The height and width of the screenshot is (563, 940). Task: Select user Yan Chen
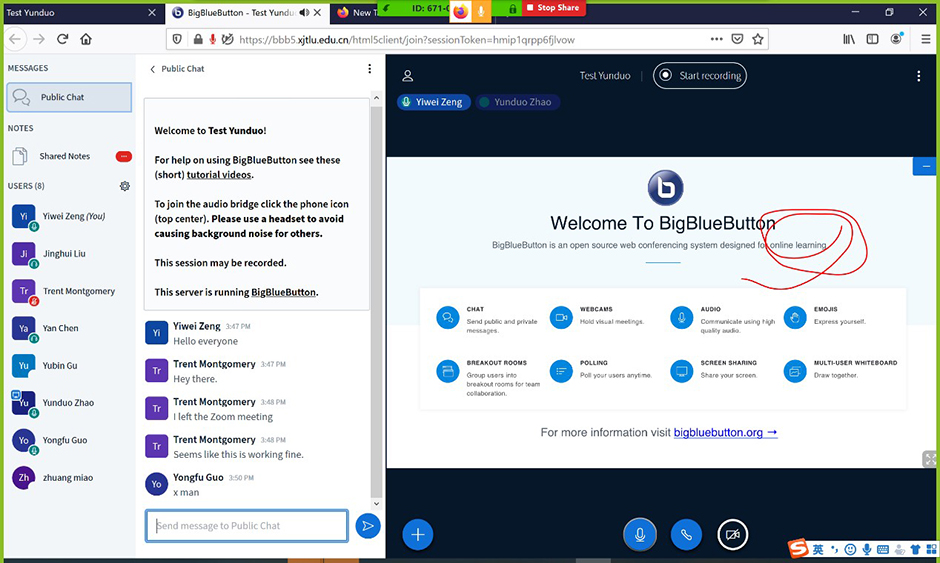click(69, 328)
